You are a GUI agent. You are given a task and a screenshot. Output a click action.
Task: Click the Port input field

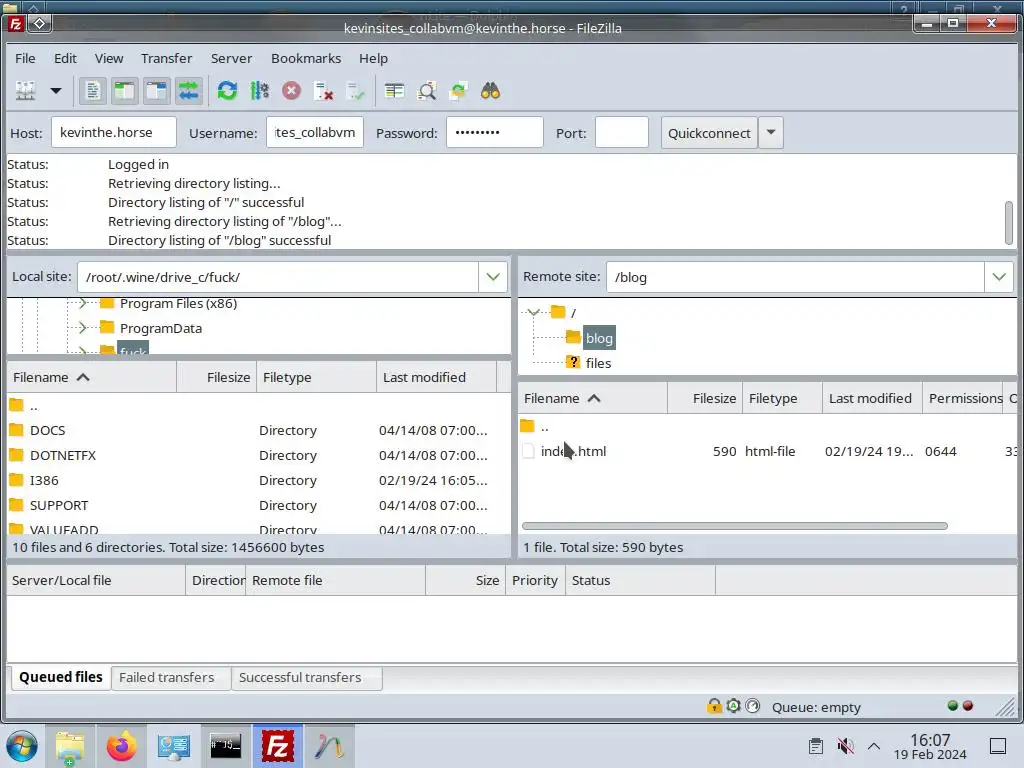(622, 133)
